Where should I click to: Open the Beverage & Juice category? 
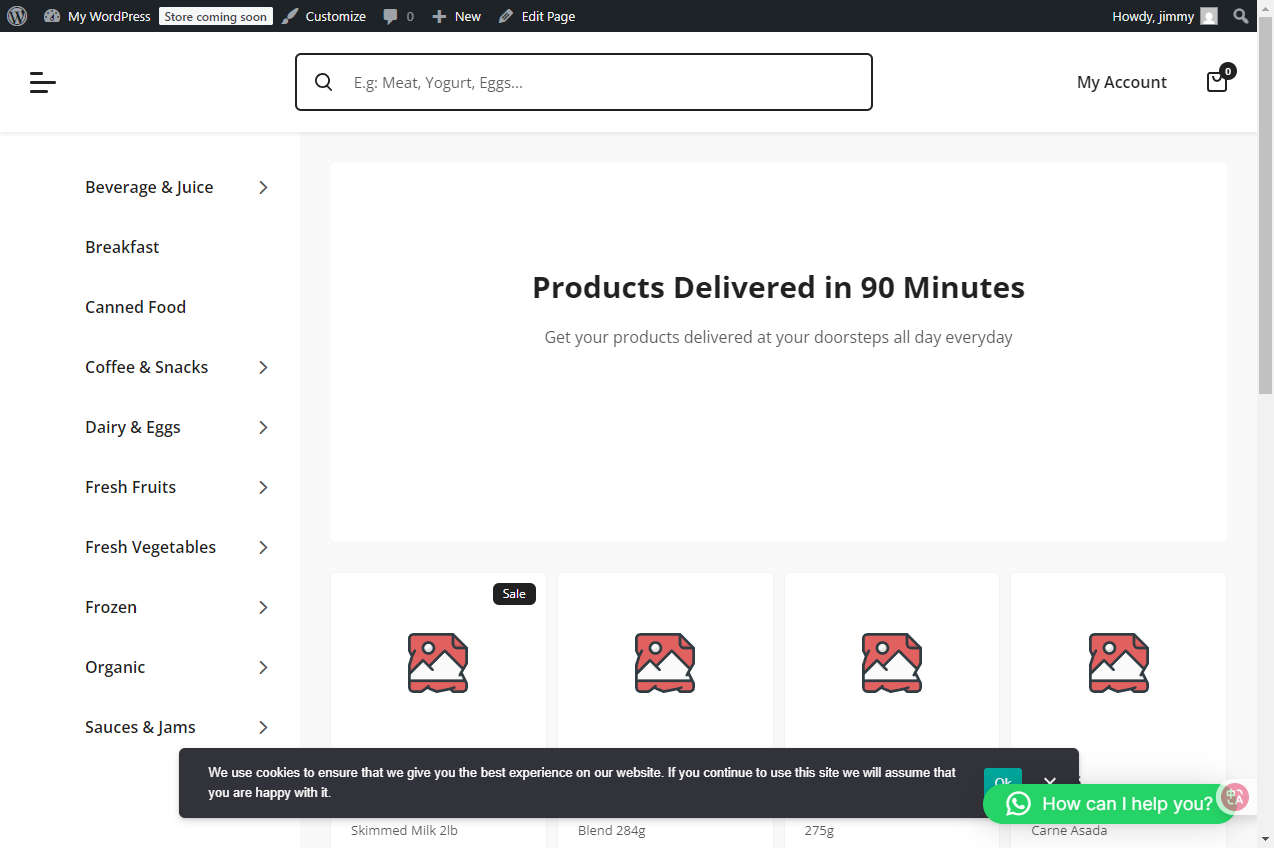(149, 187)
